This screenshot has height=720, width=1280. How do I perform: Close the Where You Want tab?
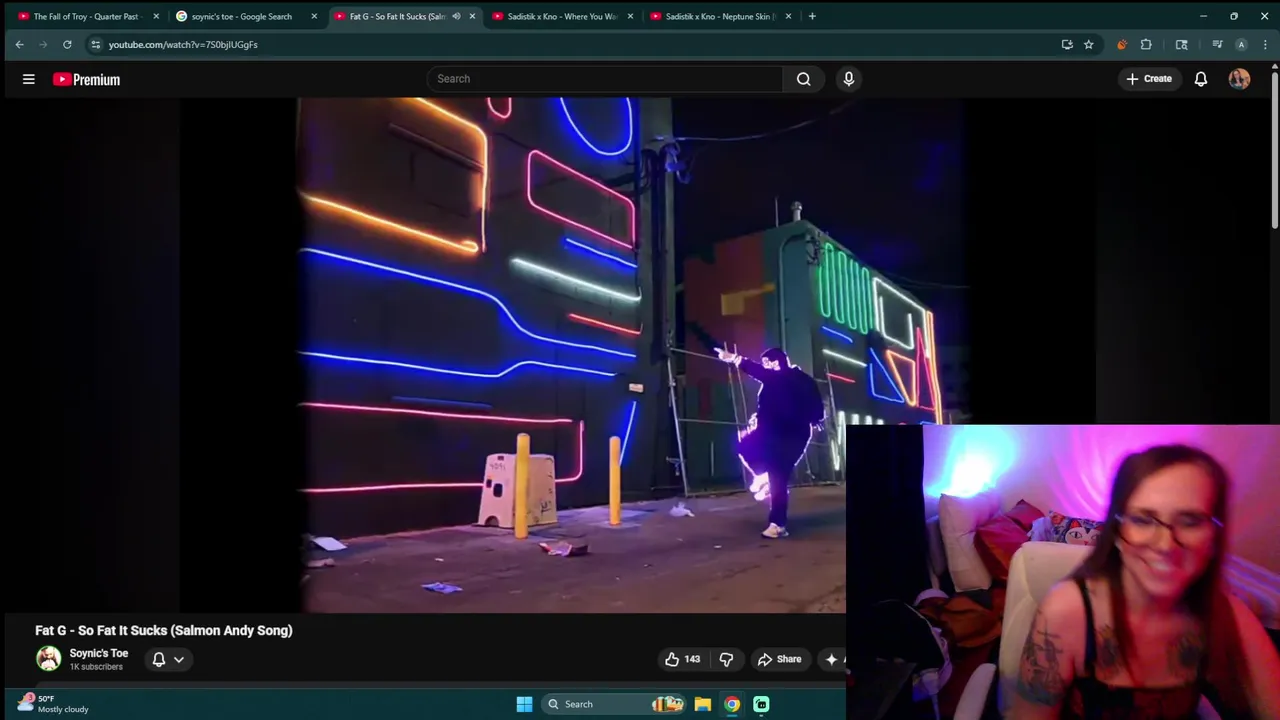[630, 16]
